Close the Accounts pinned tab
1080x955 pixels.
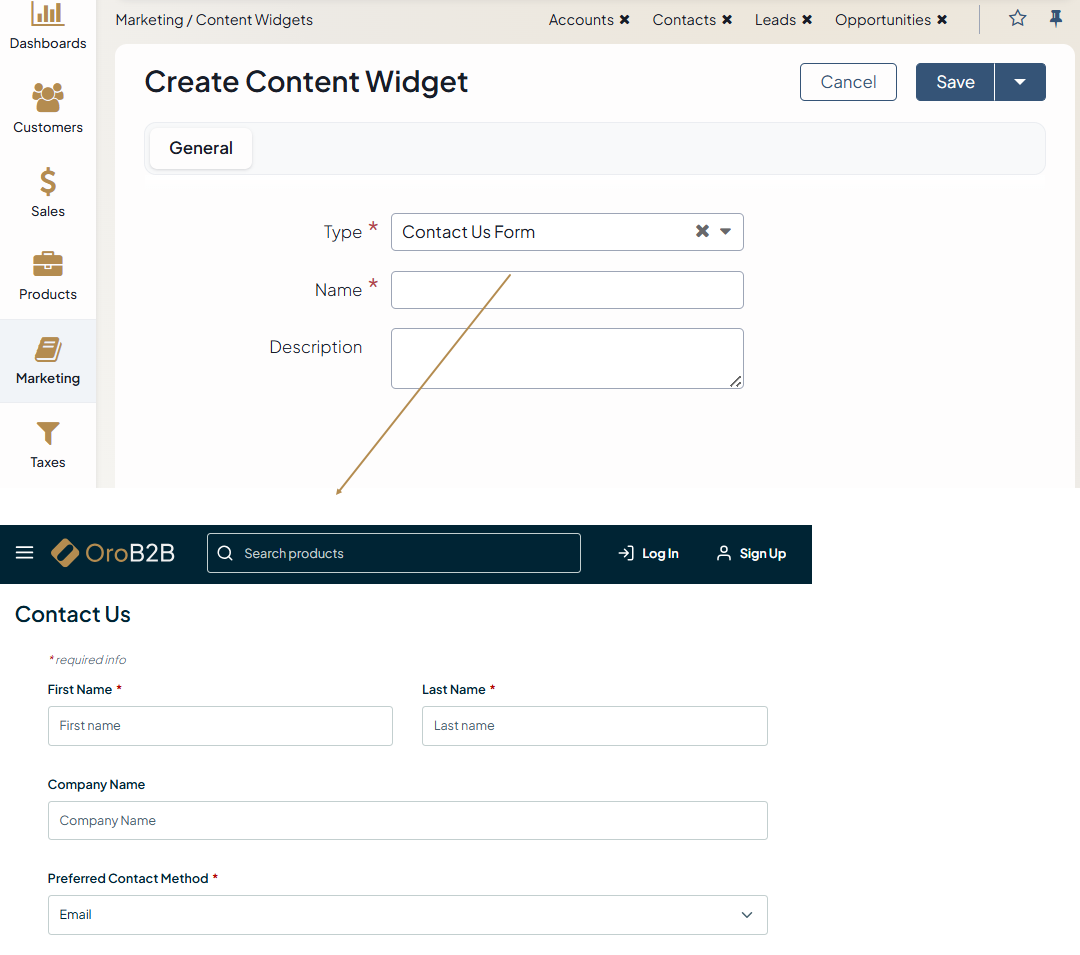(x=625, y=20)
